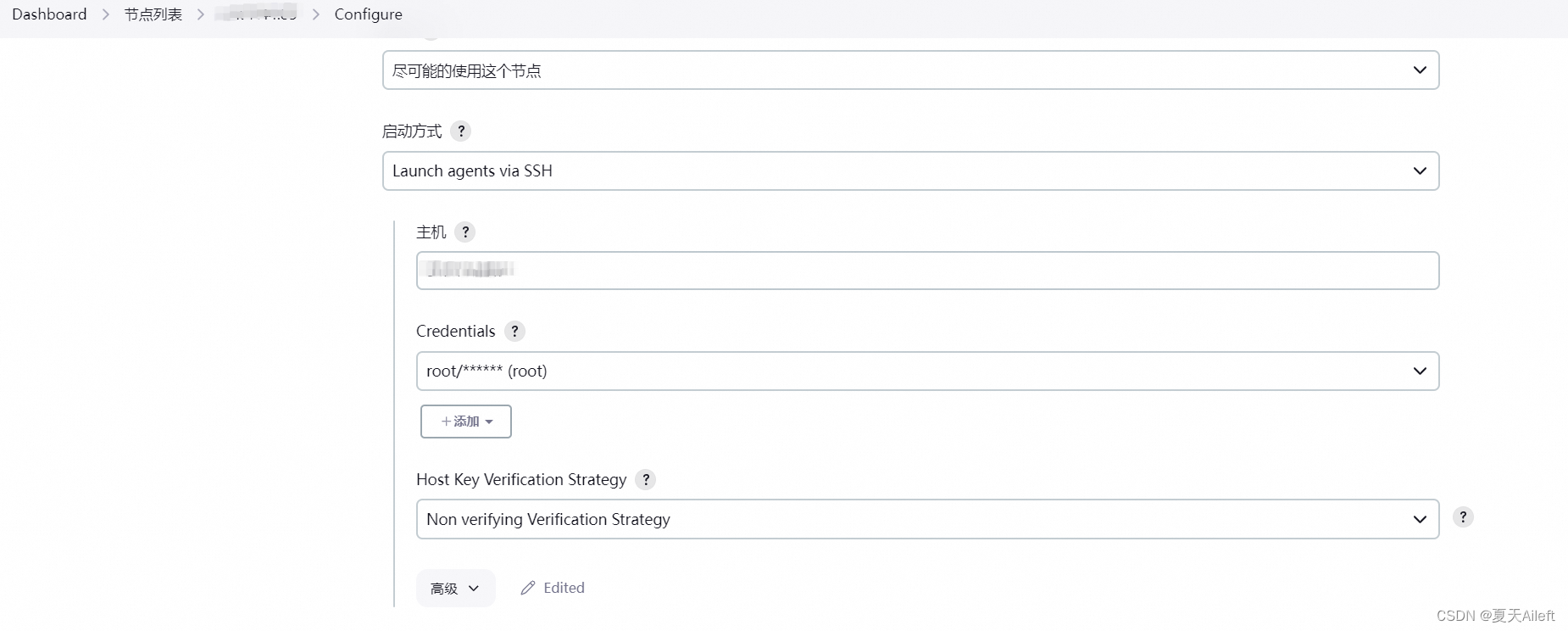1568x631 pixels.
Task: Click the pencil Edited icon
Action: (x=528, y=588)
